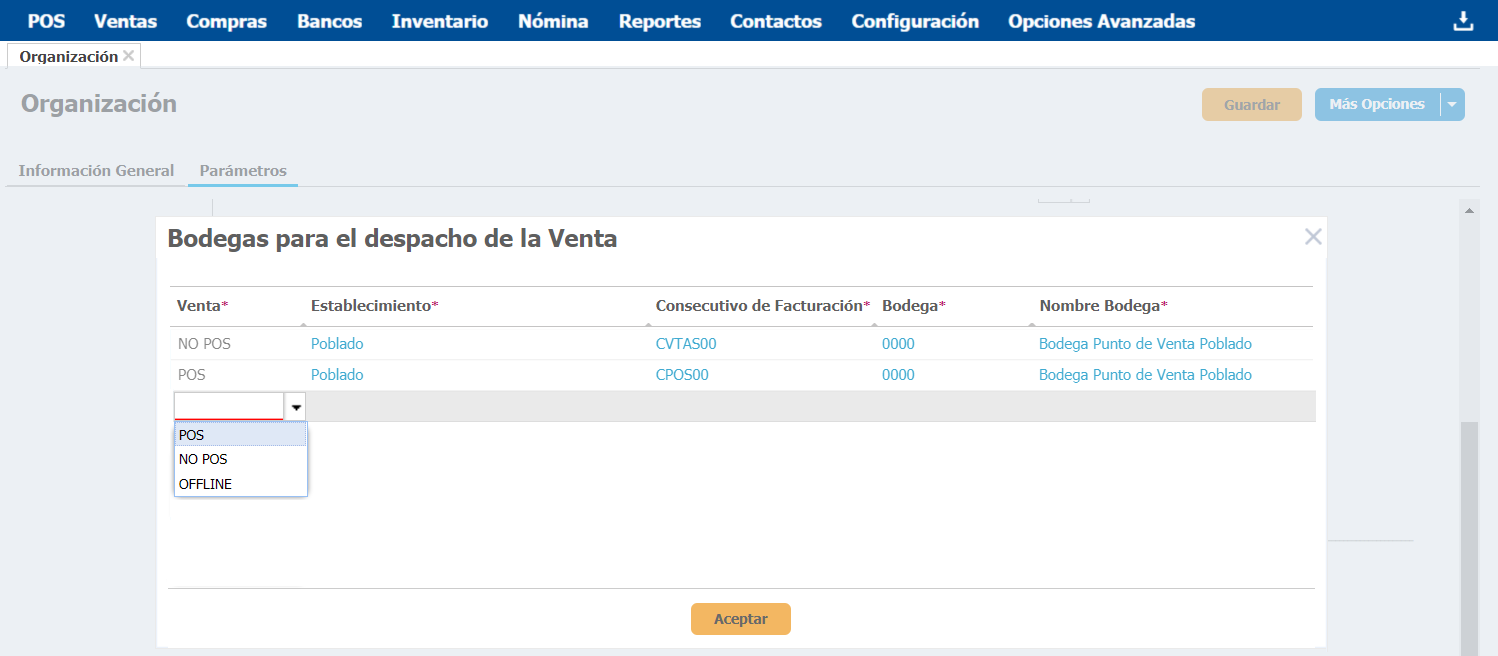Close the Organización tab
The width and height of the screenshot is (1498, 656).
point(128,56)
